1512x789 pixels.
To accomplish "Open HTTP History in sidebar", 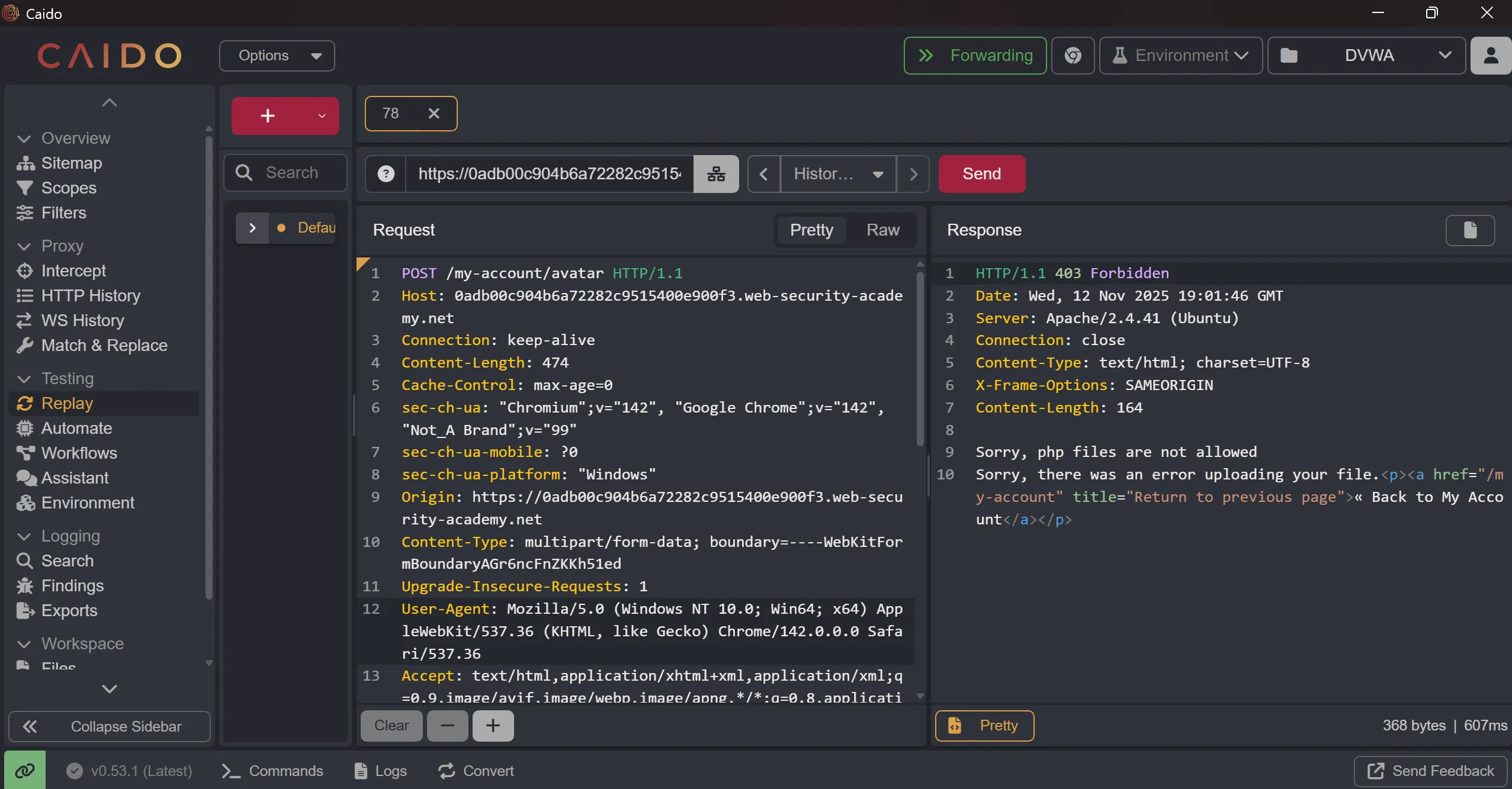I will pyautogui.click(x=91, y=295).
